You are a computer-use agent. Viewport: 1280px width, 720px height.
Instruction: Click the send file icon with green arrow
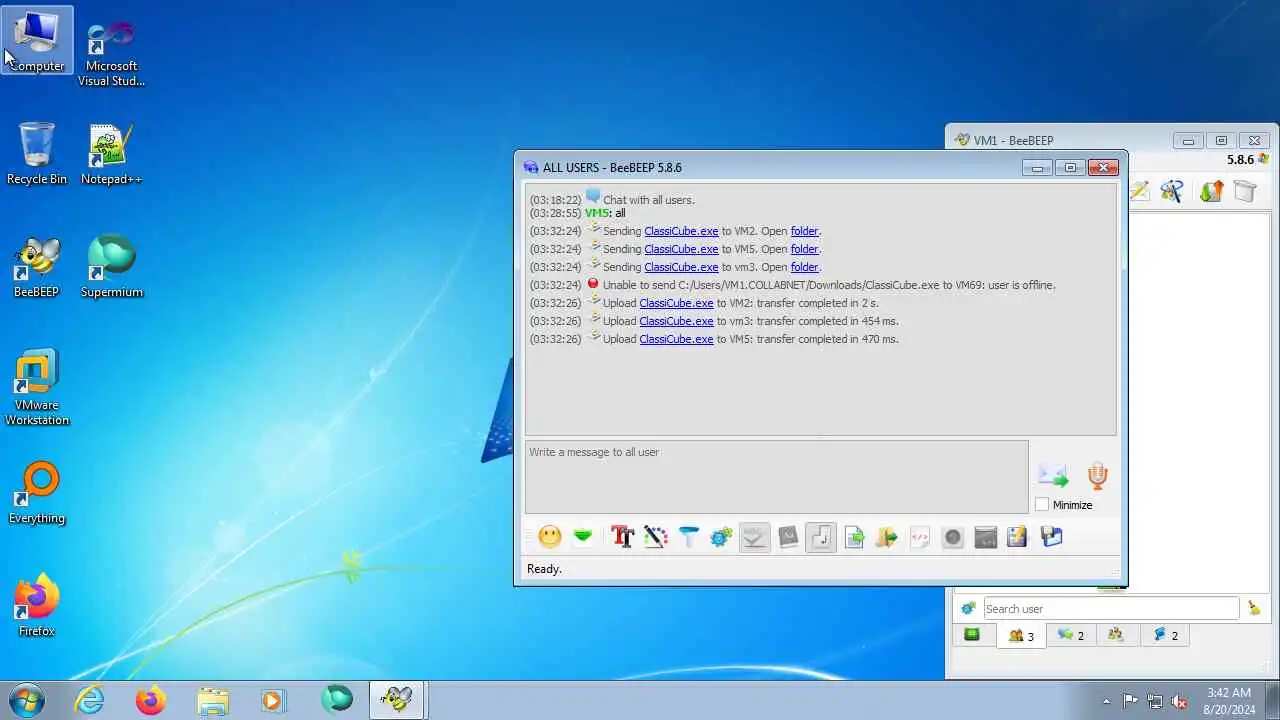click(x=854, y=537)
